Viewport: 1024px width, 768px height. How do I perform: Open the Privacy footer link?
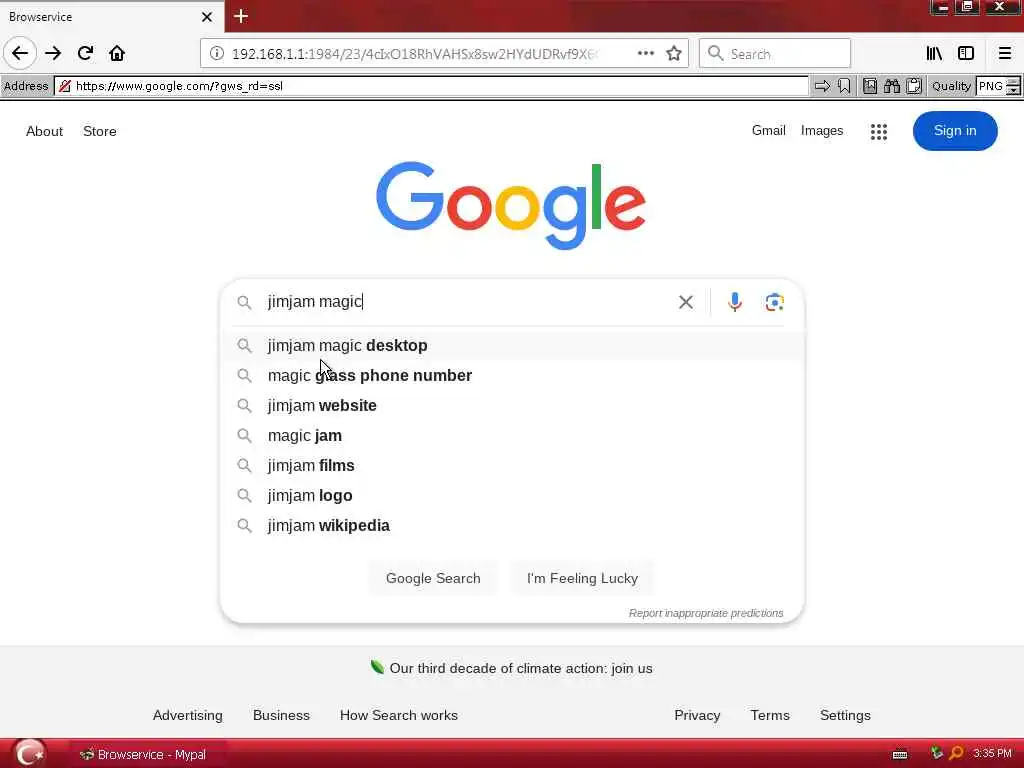coord(697,715)
